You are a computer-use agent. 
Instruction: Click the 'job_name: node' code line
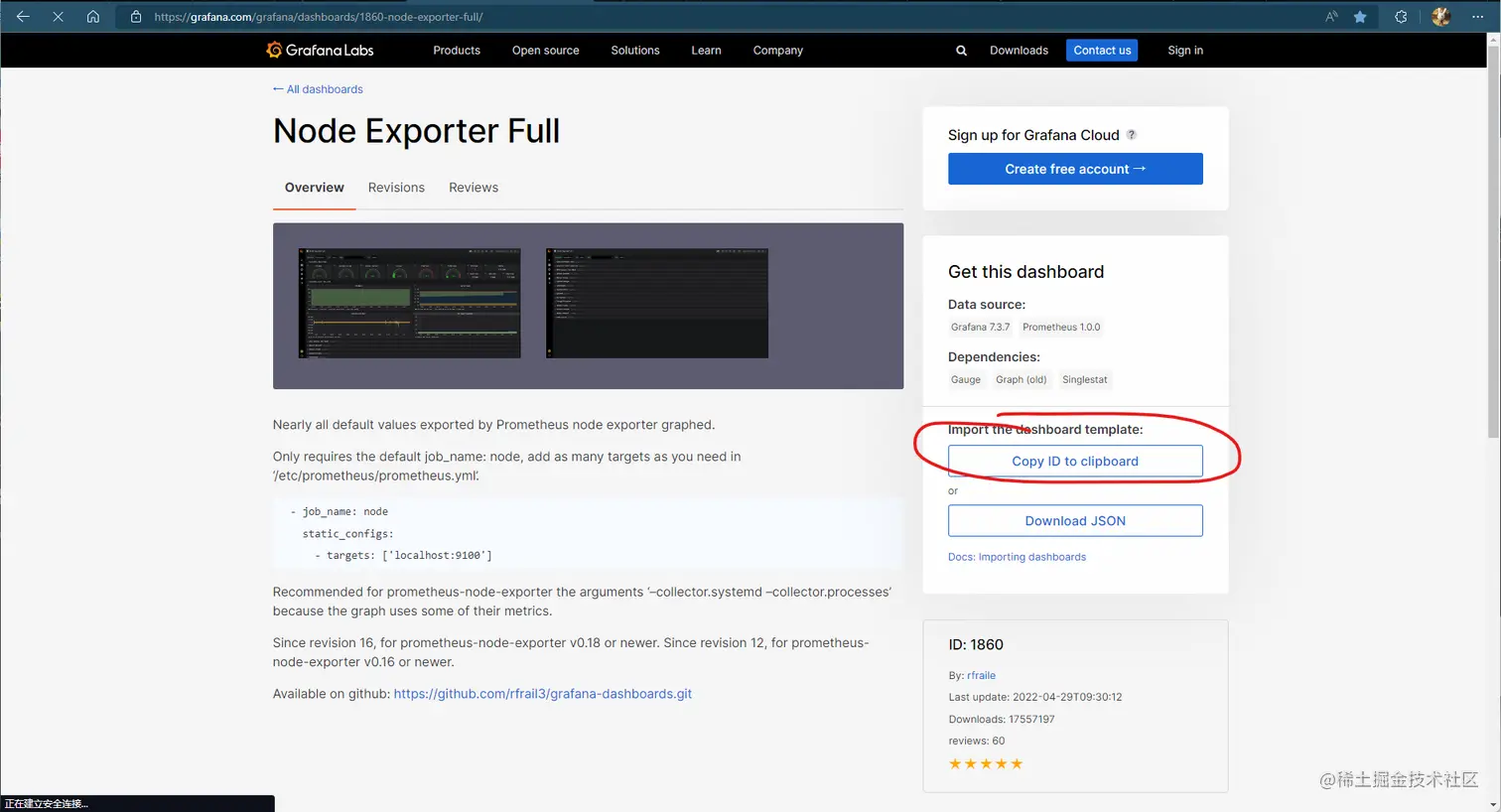coord(340,512)
